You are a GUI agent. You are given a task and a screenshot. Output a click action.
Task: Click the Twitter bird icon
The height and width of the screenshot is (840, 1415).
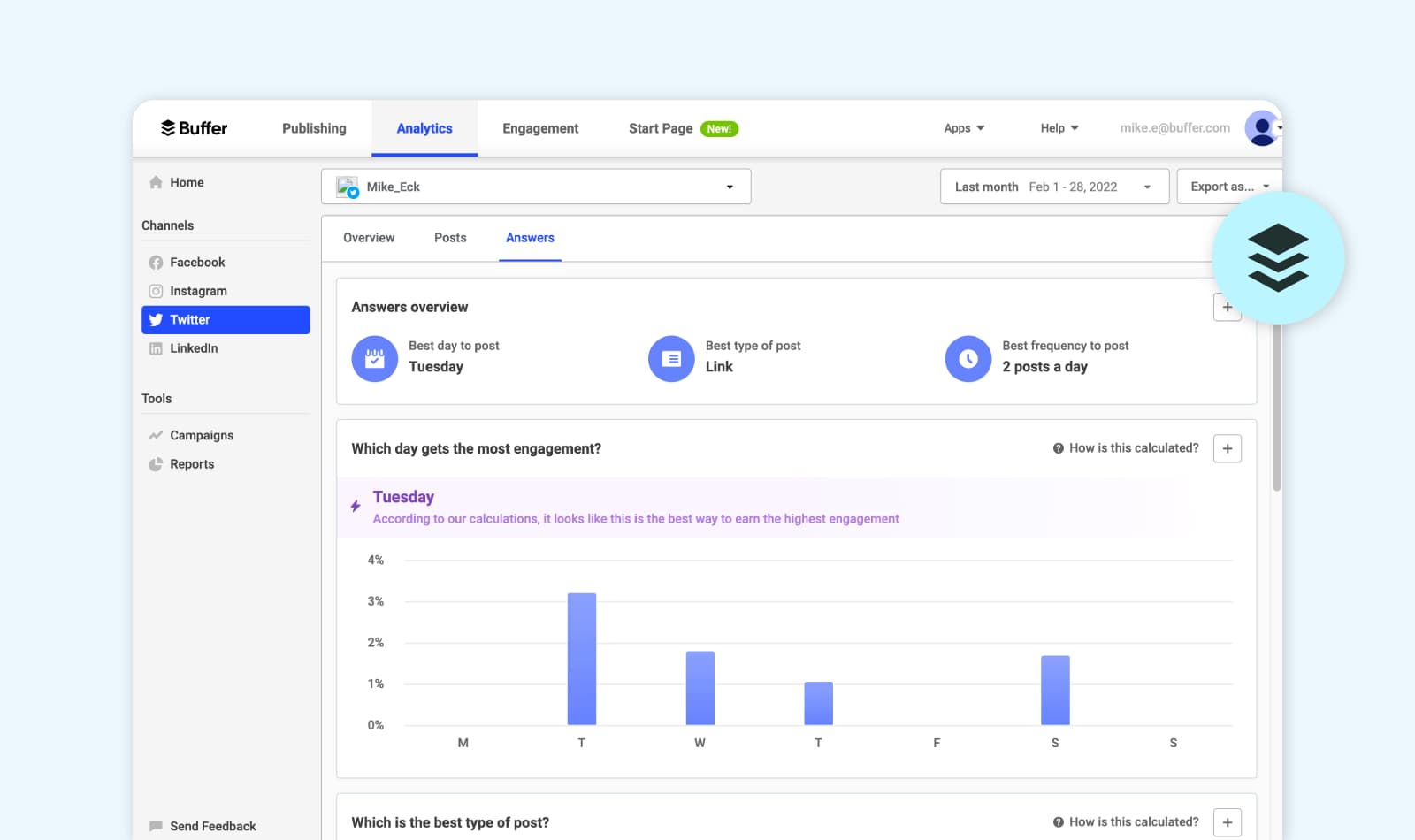coord(156,320)
